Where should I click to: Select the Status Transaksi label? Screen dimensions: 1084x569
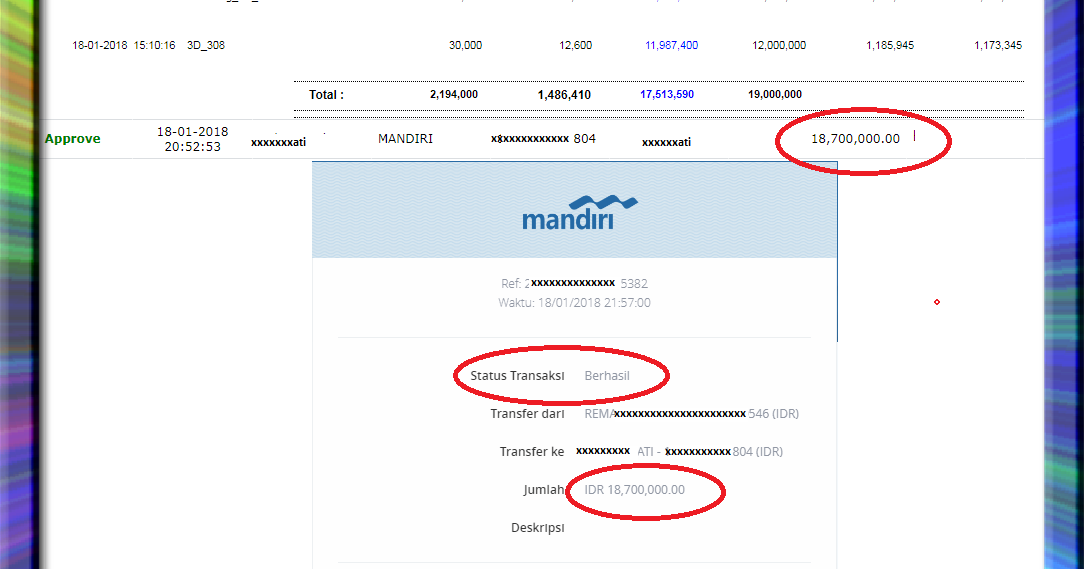[517, 375]
